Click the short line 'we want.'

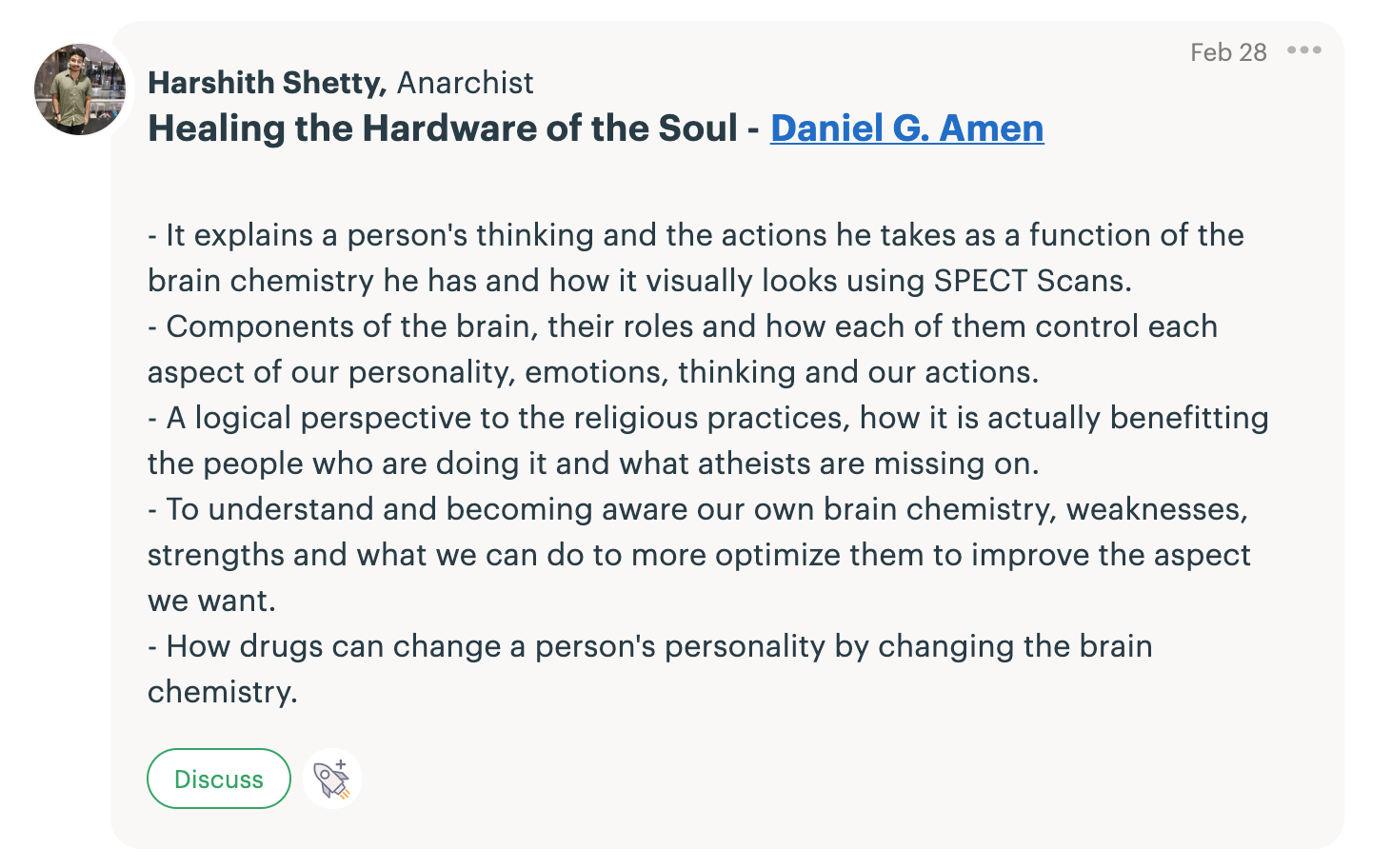pyautogui.click(x=211, y=601)
